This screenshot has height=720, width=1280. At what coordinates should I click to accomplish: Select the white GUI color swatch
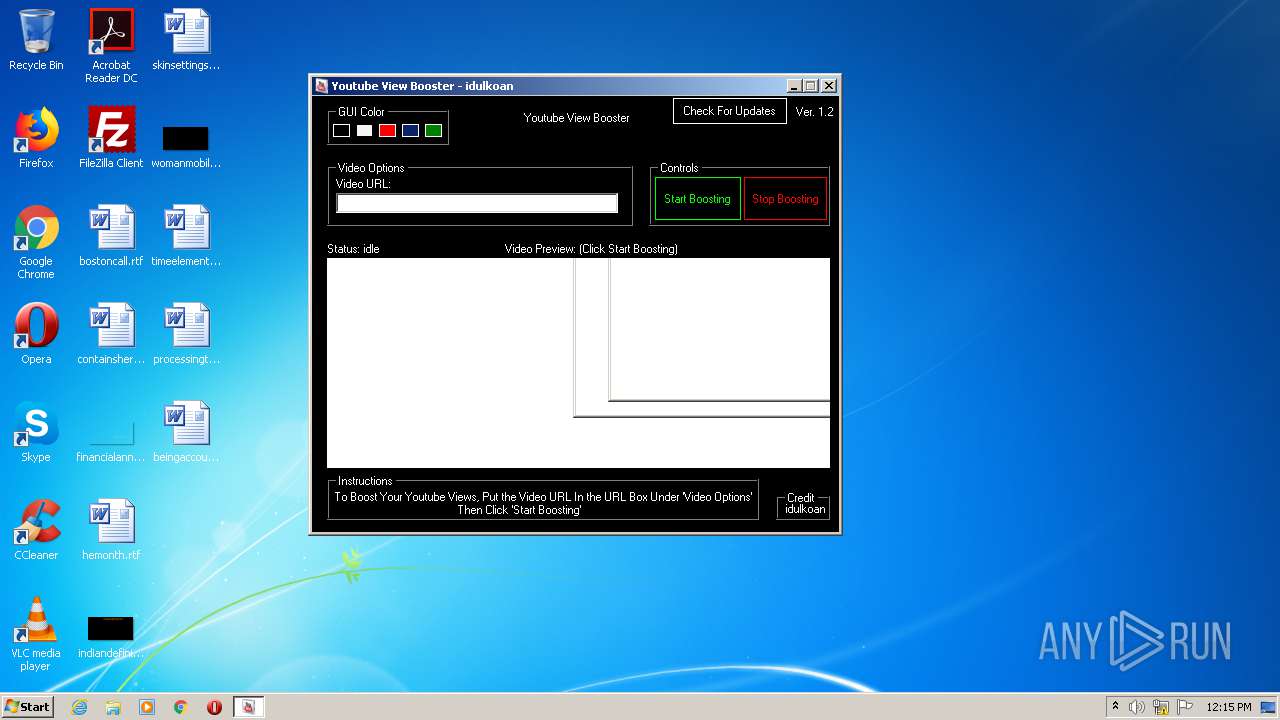[365, 131]
